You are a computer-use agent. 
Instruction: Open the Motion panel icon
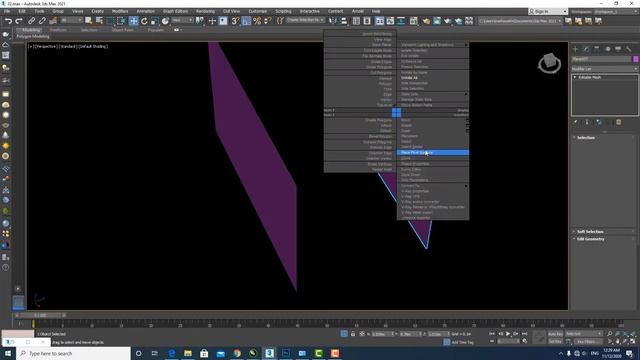[607, 49]
